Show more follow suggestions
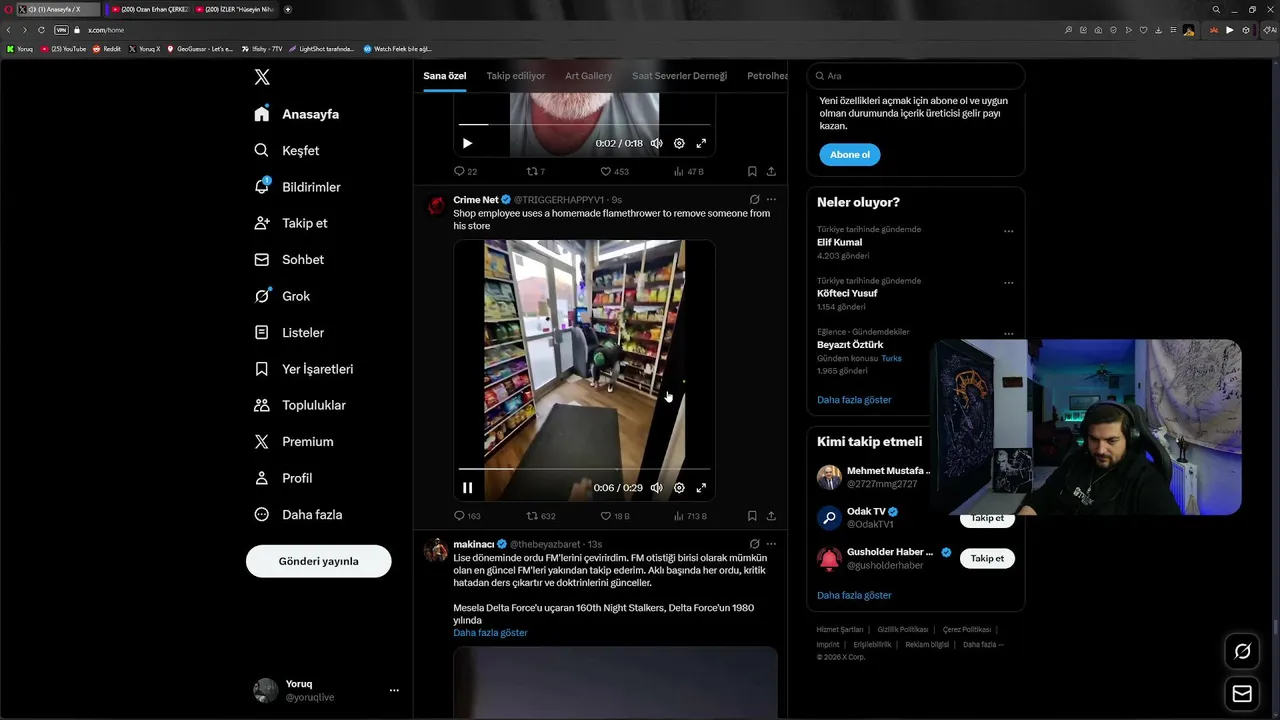The image size is (1280, 720). point(854,595)
